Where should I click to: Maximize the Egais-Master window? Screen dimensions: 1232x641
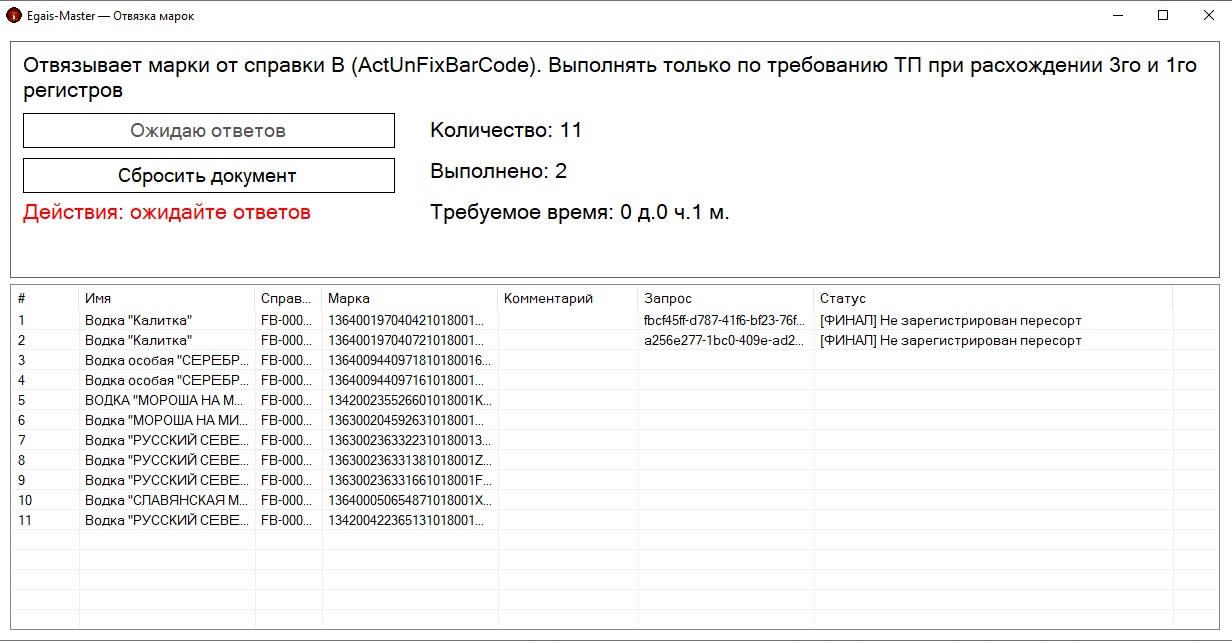coord(1163,16)
